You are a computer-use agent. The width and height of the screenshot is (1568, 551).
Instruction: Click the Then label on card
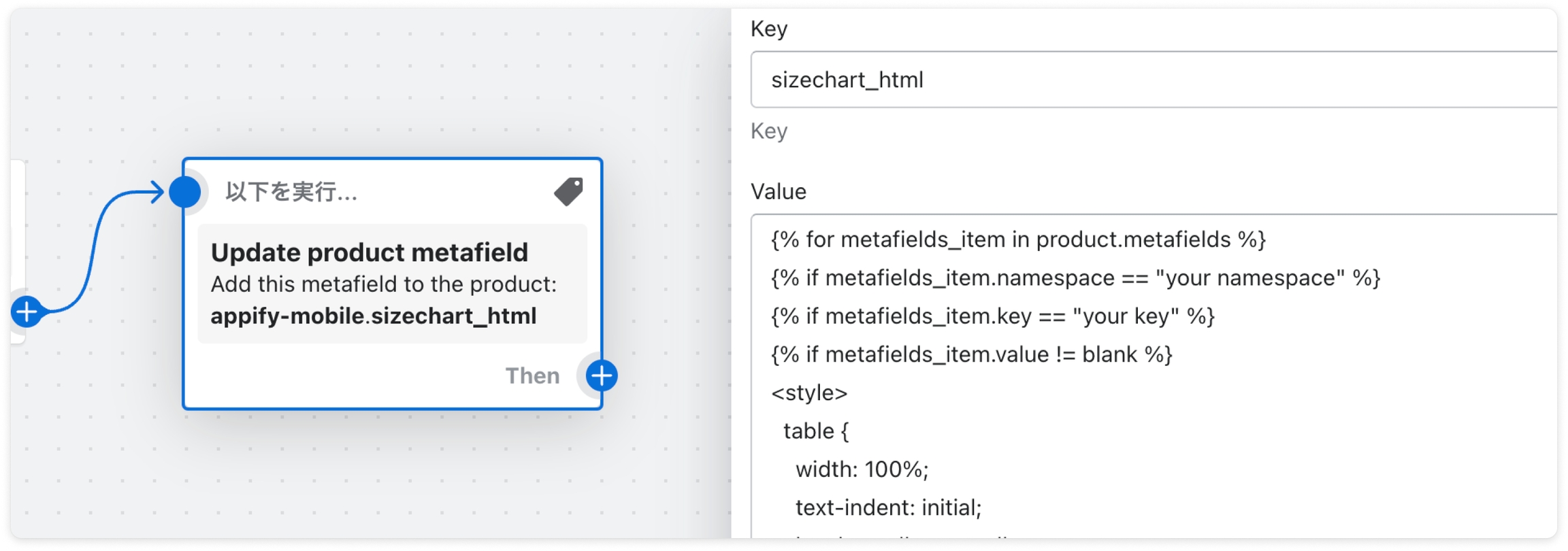(532, 375)
